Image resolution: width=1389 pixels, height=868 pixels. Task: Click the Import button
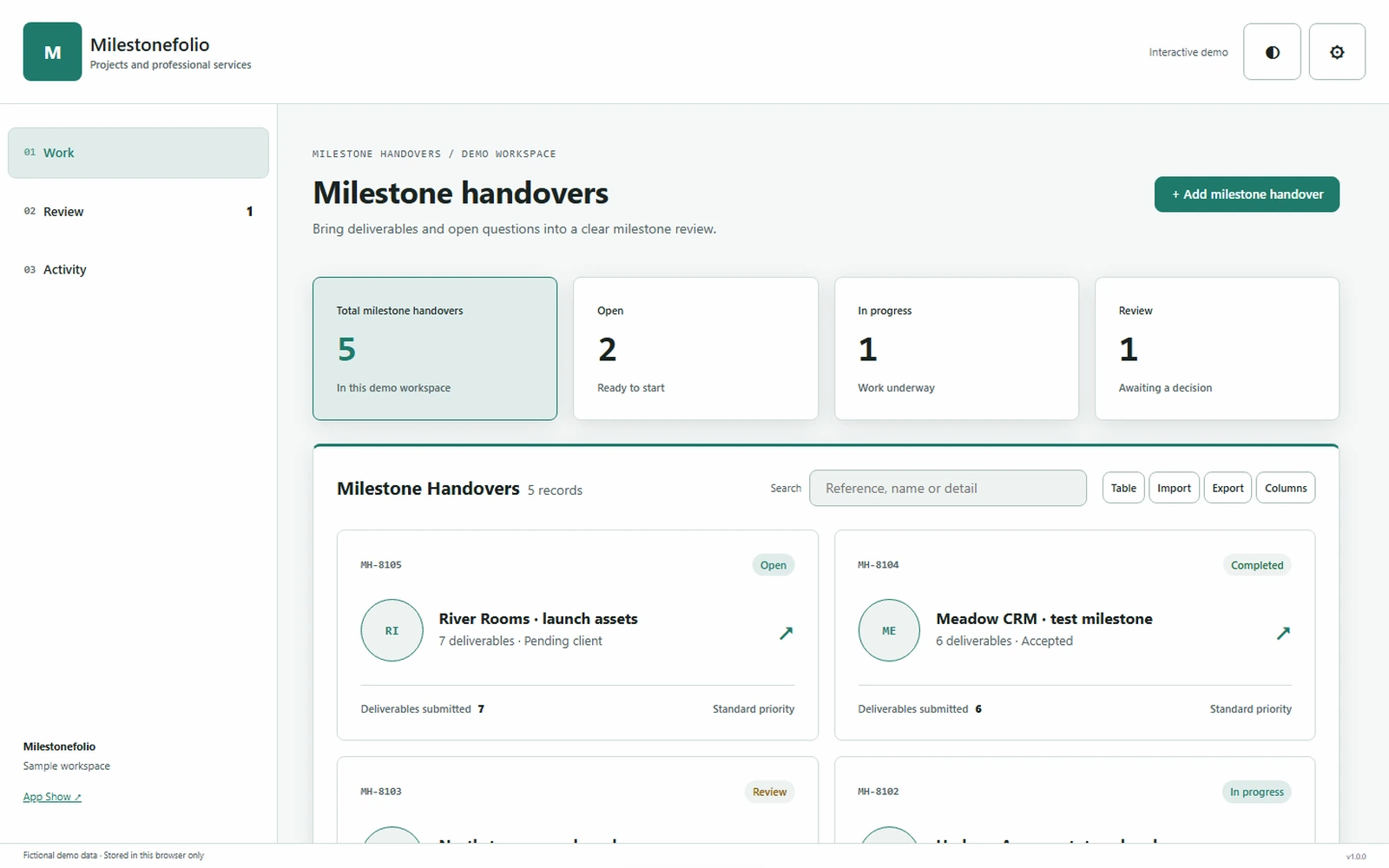[1174, 488]
